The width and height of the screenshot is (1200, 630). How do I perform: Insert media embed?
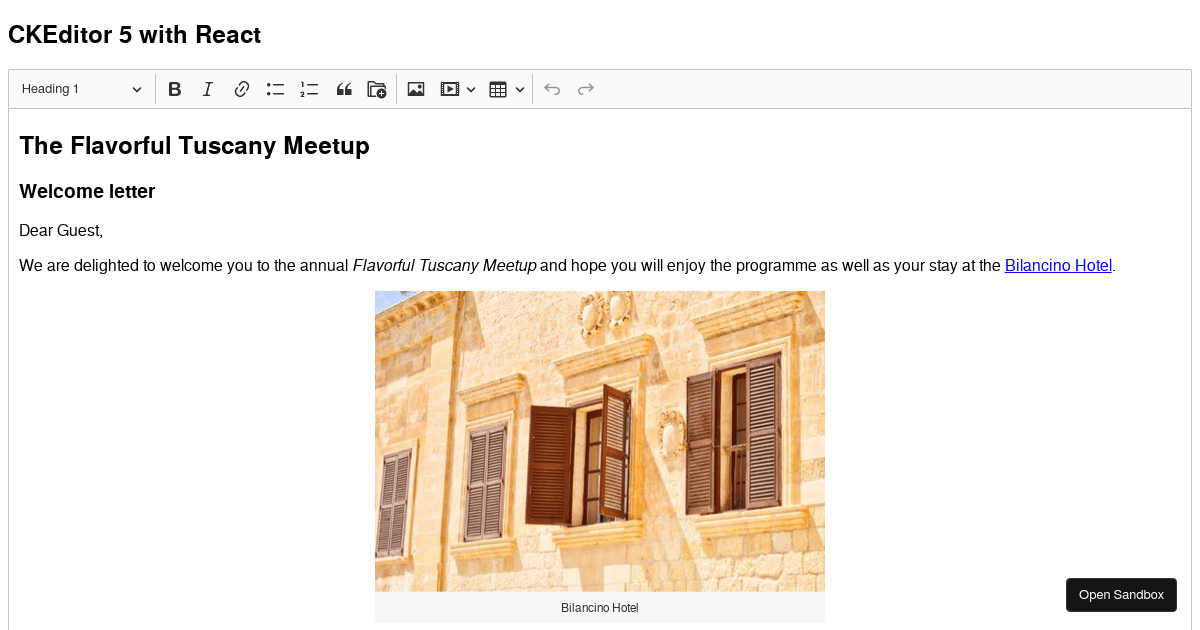click(x=450, y=89)
